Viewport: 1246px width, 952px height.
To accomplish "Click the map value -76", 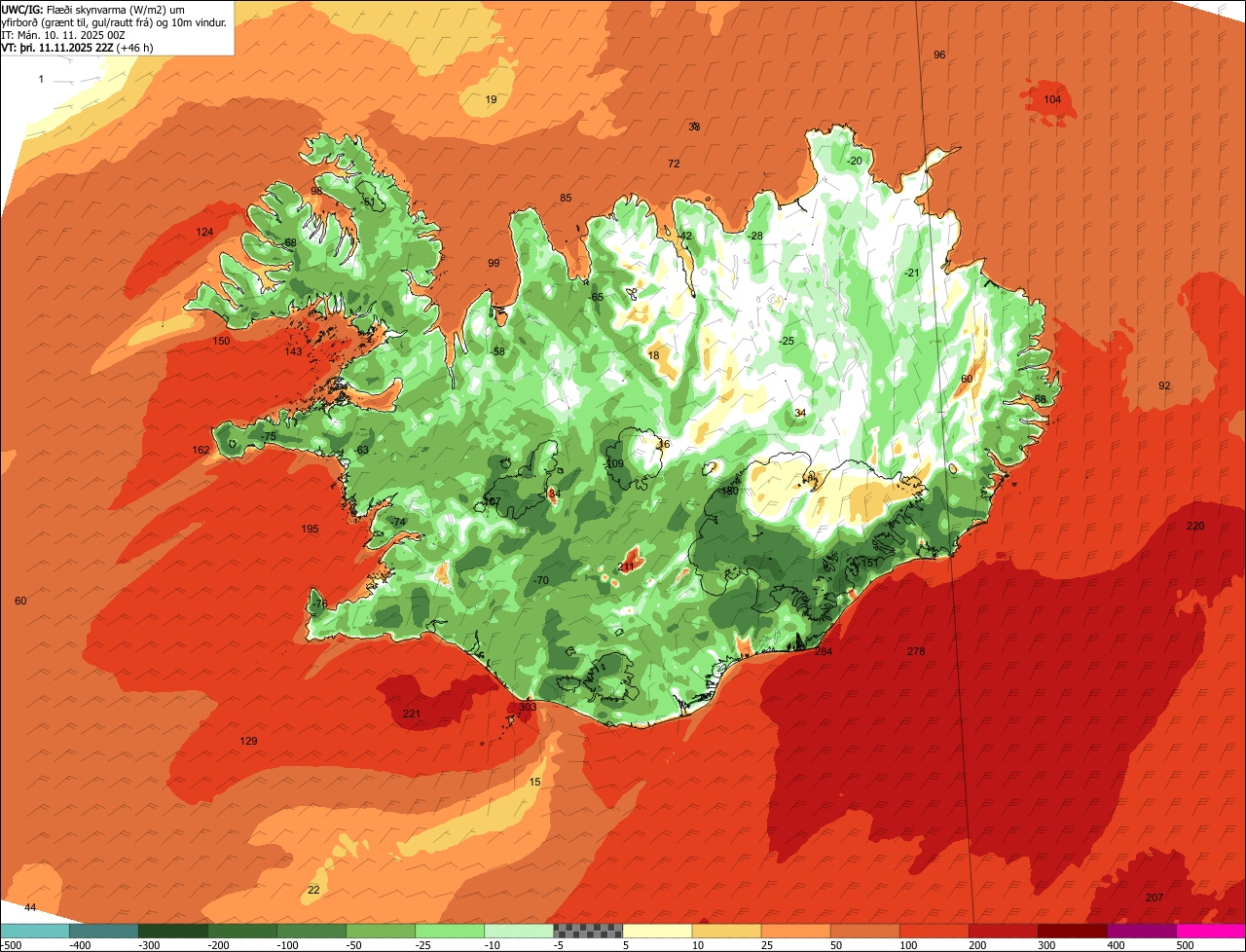I will (x=319, y=604).
